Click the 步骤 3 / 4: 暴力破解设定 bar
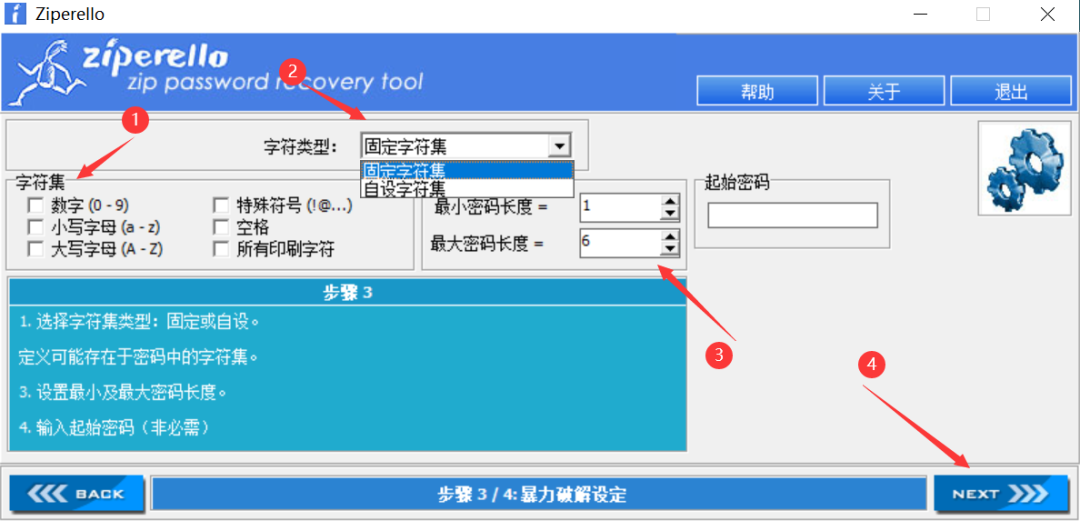This screenshot has height=521, width=1080. [539, 493]
